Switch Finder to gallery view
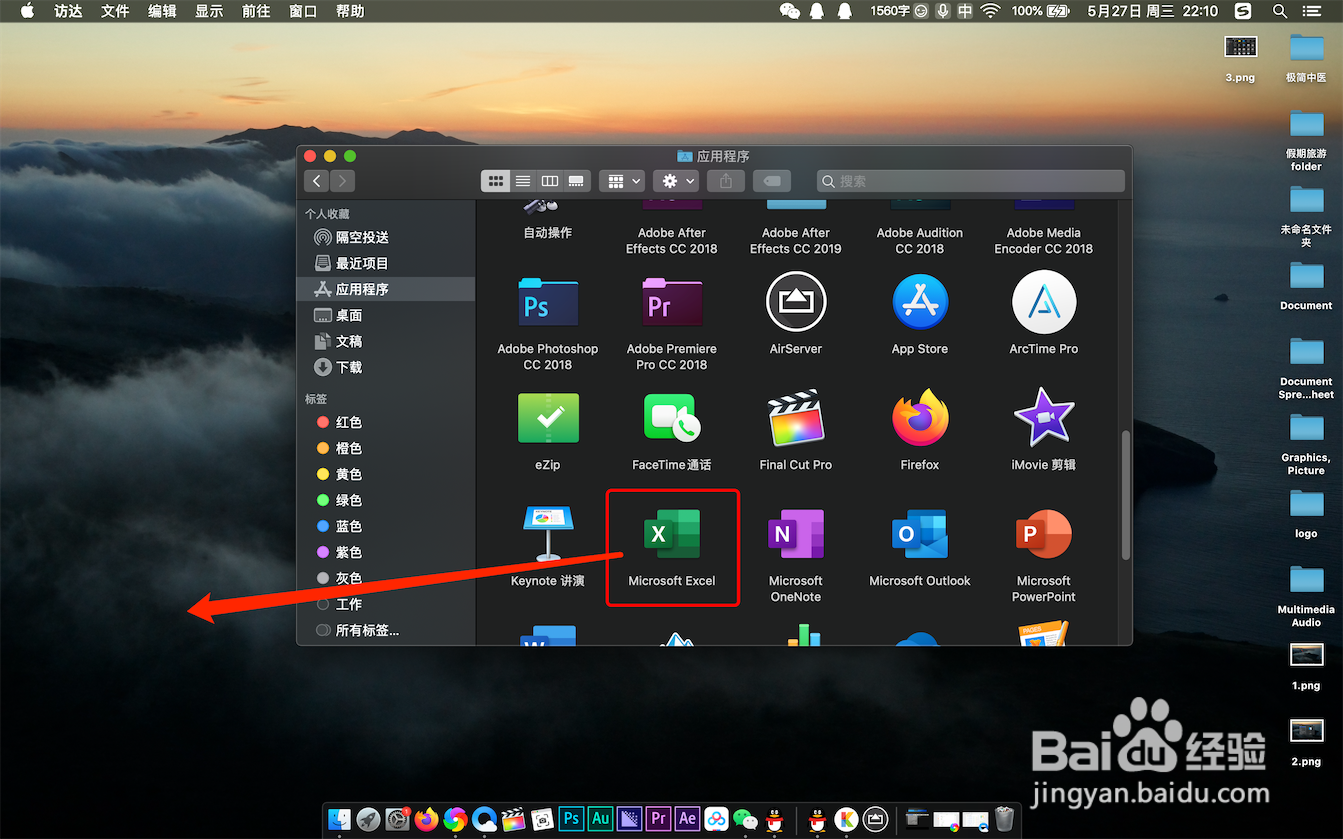 click(576, 181)
